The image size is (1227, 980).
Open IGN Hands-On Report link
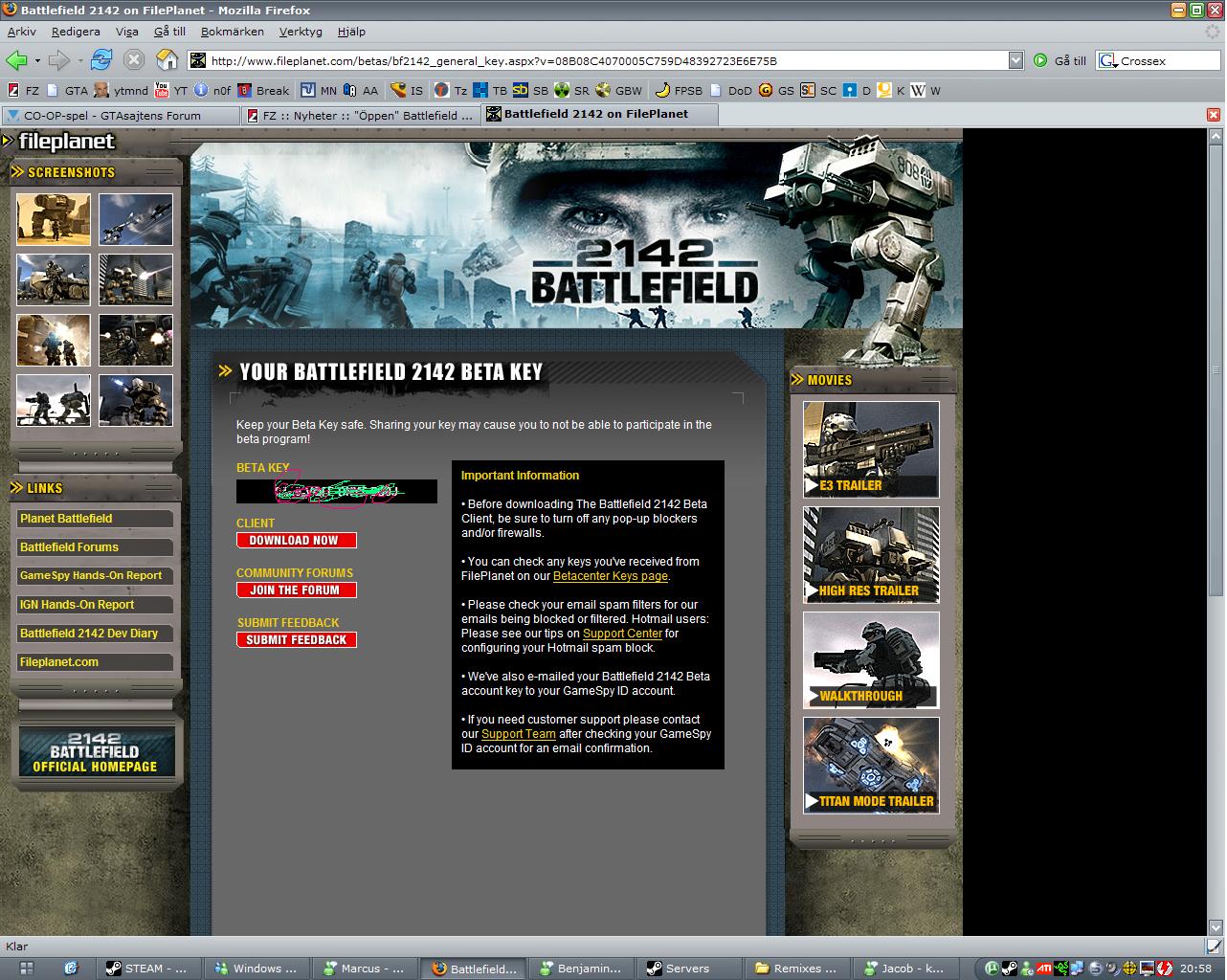[95, 605]
